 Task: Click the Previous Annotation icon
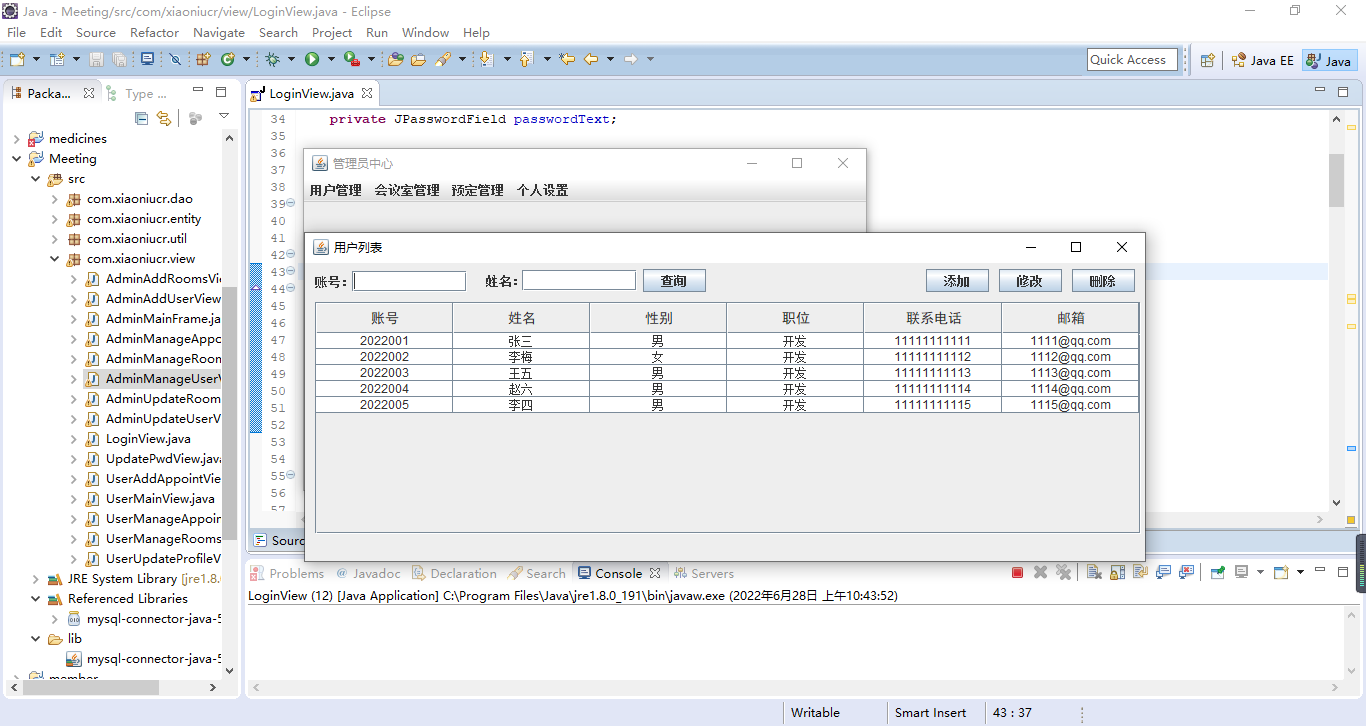pos(526,59)
